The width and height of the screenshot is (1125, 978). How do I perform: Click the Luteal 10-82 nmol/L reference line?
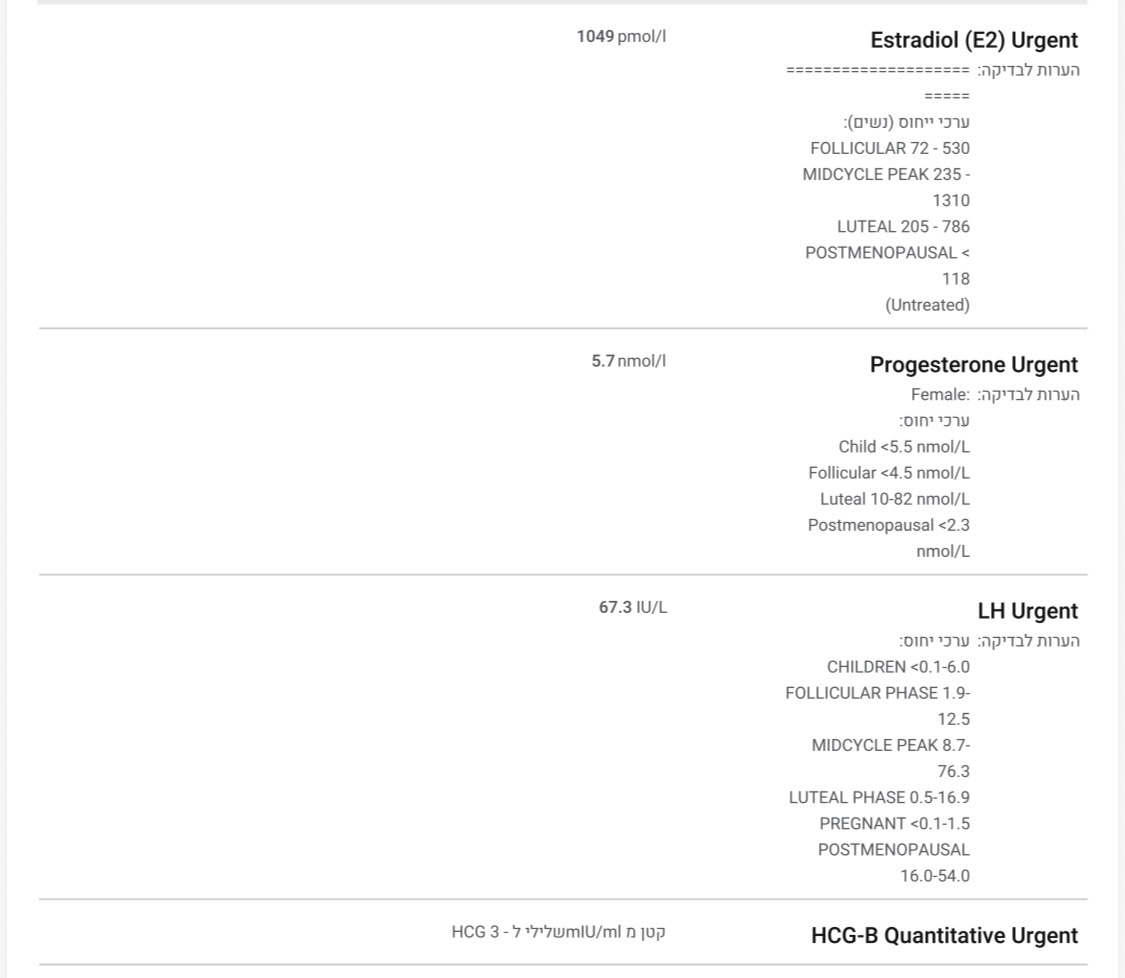click(895, 499)
